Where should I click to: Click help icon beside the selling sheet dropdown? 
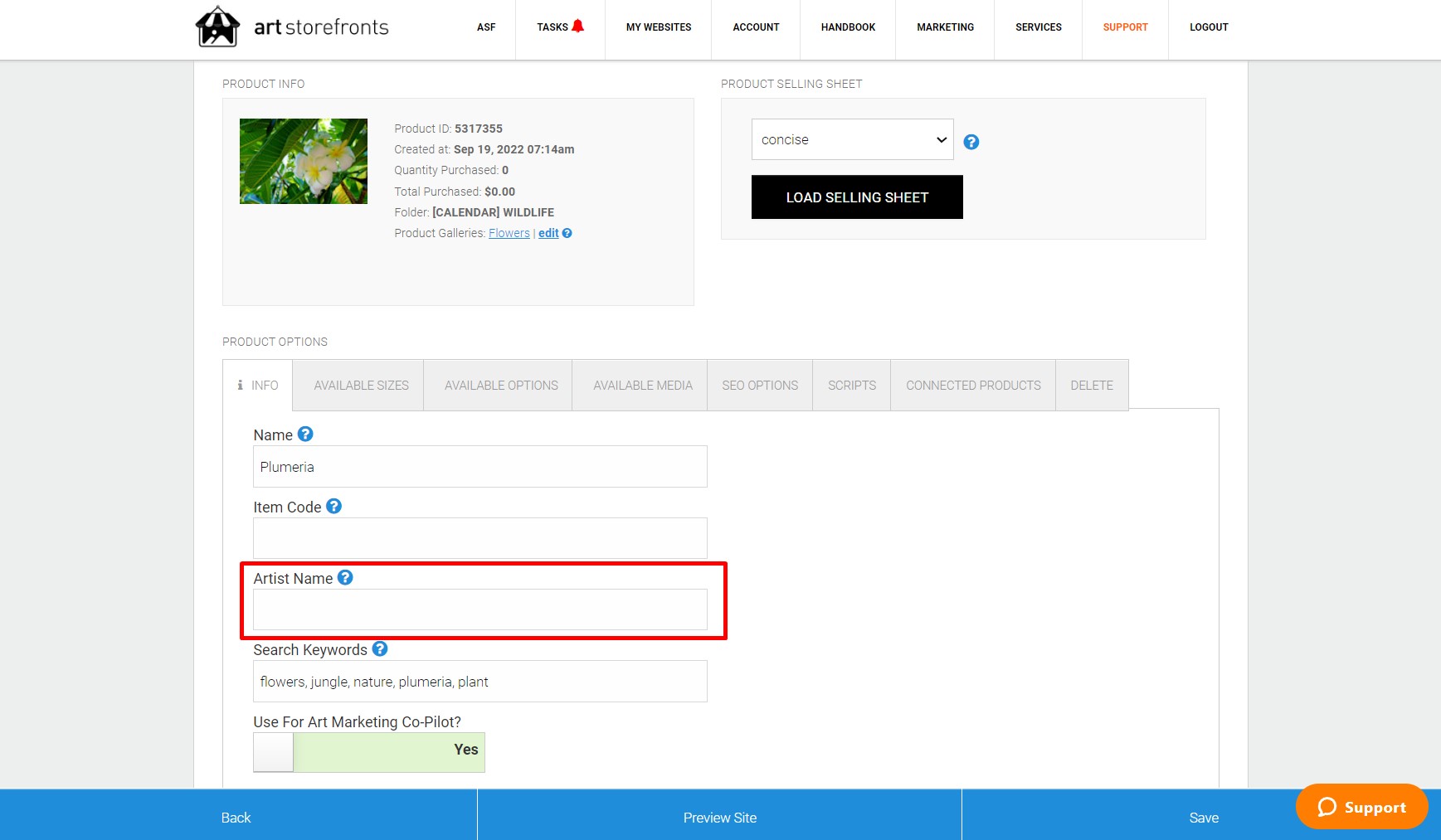pyautogui.click(x=971, y=141)
